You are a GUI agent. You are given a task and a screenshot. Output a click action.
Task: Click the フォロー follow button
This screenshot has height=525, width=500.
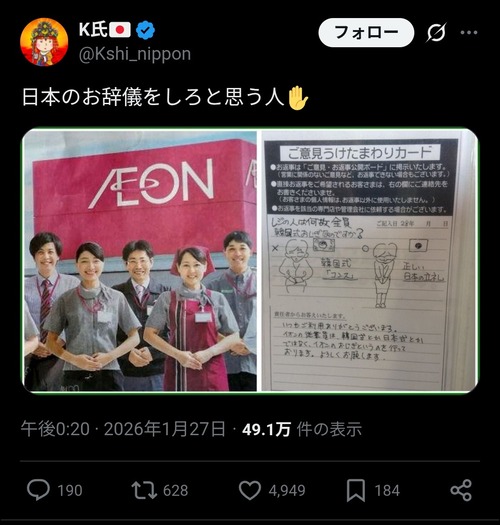[x=366, y=32]
